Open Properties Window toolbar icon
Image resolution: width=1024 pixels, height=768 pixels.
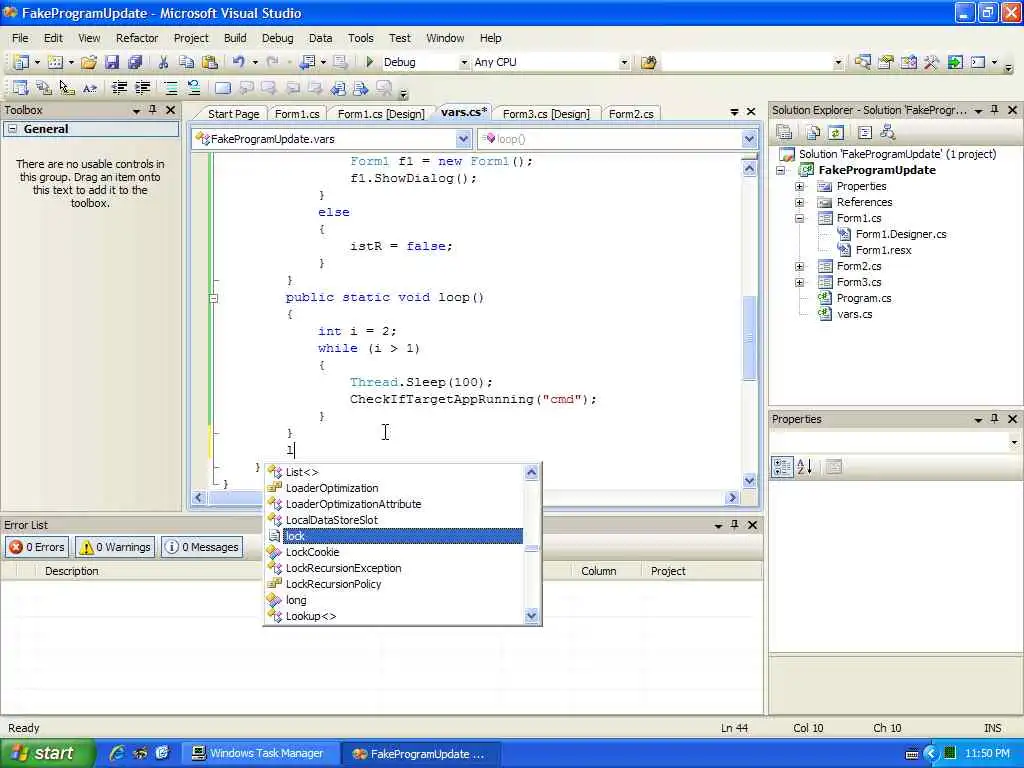coord(886,62)
